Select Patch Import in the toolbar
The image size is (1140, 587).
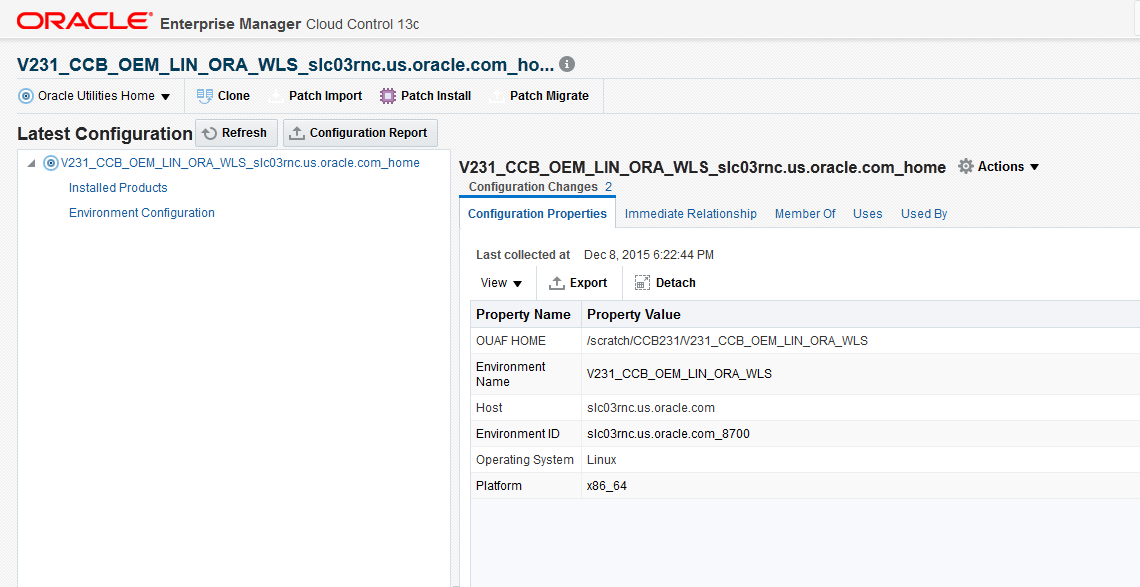pos(325,96)
